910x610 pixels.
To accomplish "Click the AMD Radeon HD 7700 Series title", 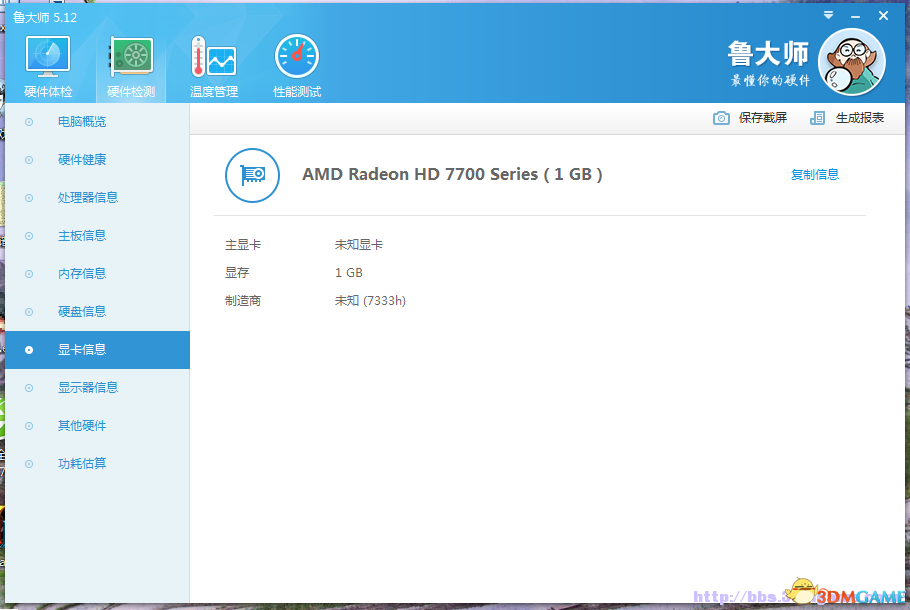I will [x=452, y=174].
